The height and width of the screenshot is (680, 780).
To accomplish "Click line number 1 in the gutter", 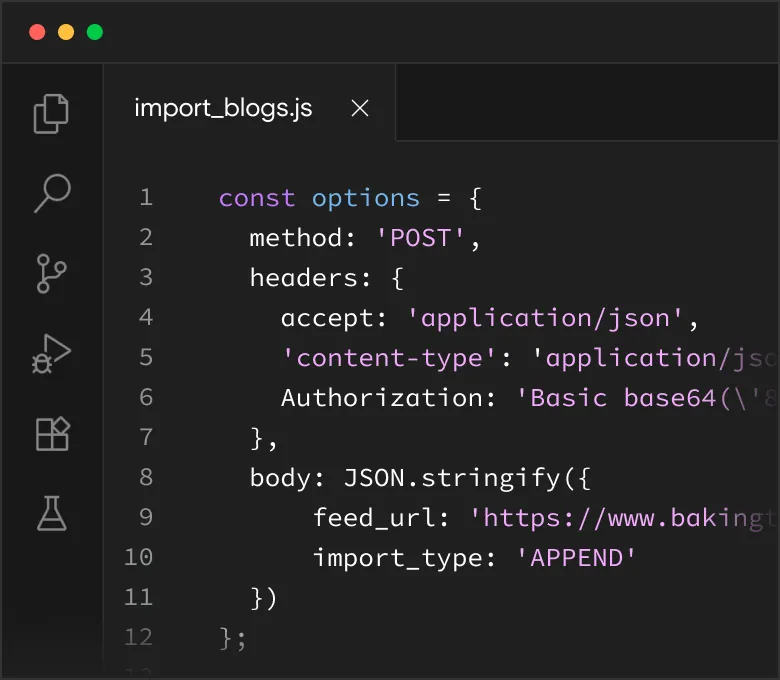I will tap(145, 198).
